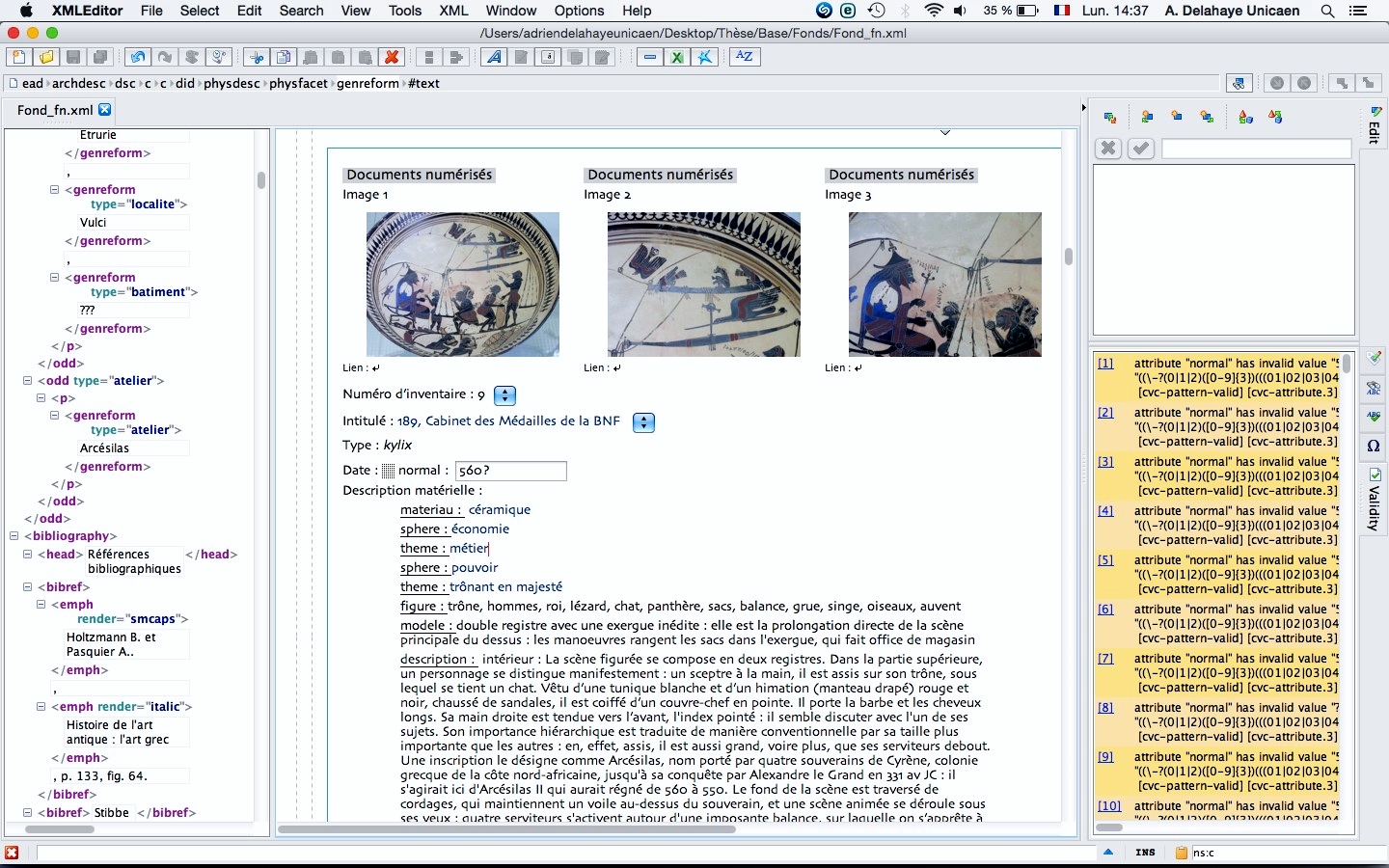Click the Copy toolbar icon
The height and width of the screenshot is (868, 1389).
tap(284, 57)
